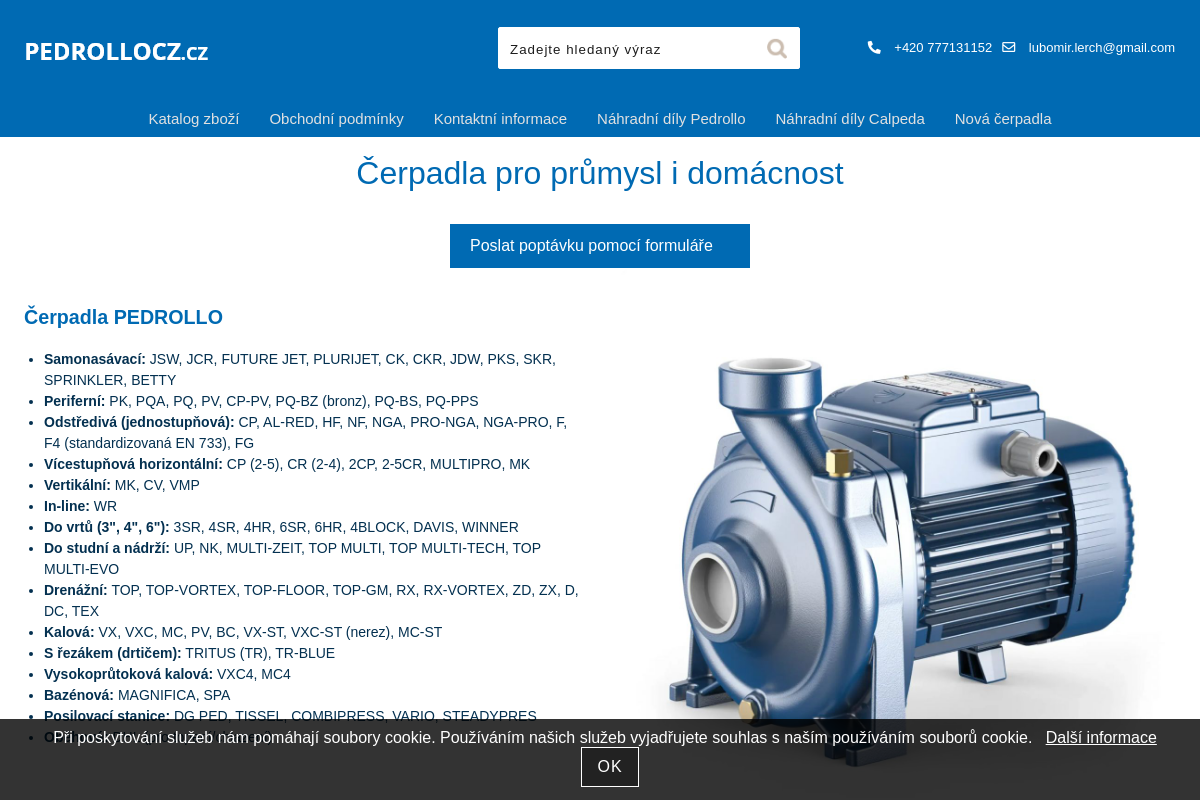This screenshot has height=800, width=1200.
Task: Call the +420 777131152 phone number
Action: (x=943, y=47)
